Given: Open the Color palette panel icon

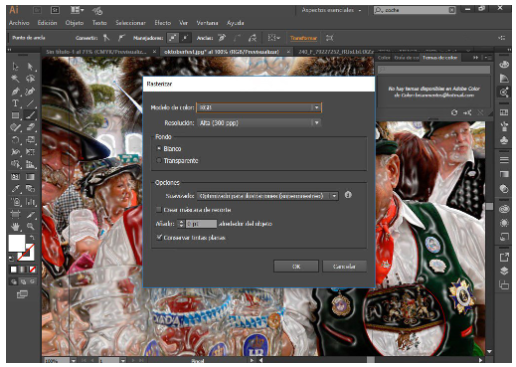Looking at the screenshot, I should pyautogui.click(x=504, y=64).
